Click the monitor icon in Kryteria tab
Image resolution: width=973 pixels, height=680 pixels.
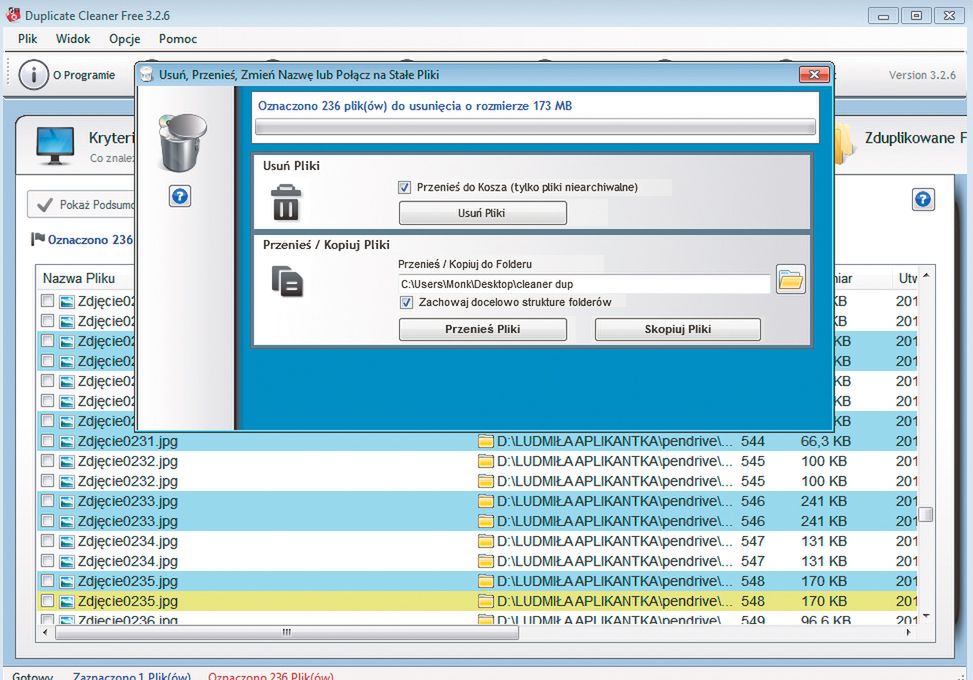(x=55, y=145)
